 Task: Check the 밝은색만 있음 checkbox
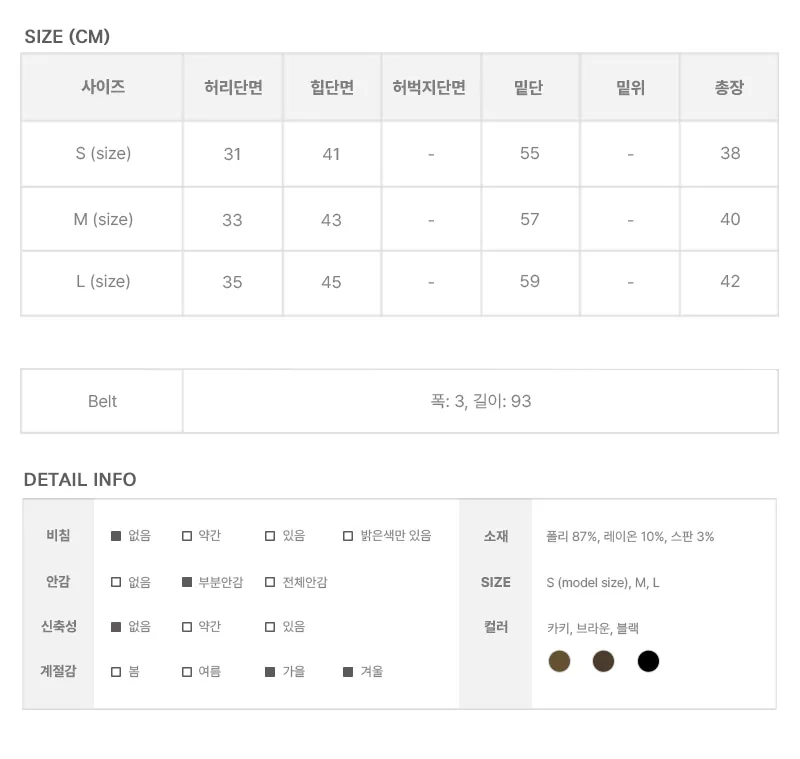click(x=348, y=536)
